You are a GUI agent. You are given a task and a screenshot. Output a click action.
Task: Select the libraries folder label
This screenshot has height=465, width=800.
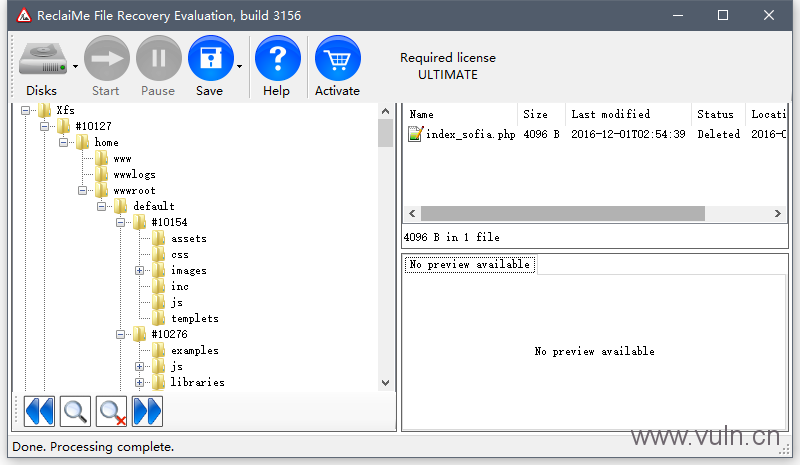click(x=197, y=382)
